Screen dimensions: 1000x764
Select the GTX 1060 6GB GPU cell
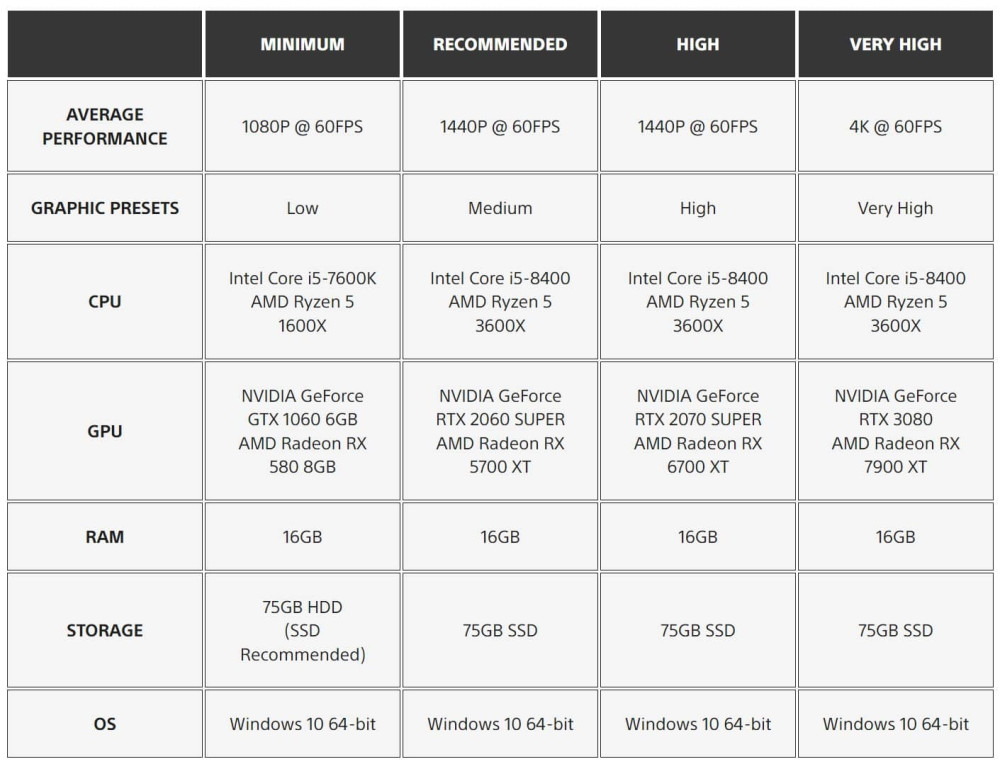302,431
